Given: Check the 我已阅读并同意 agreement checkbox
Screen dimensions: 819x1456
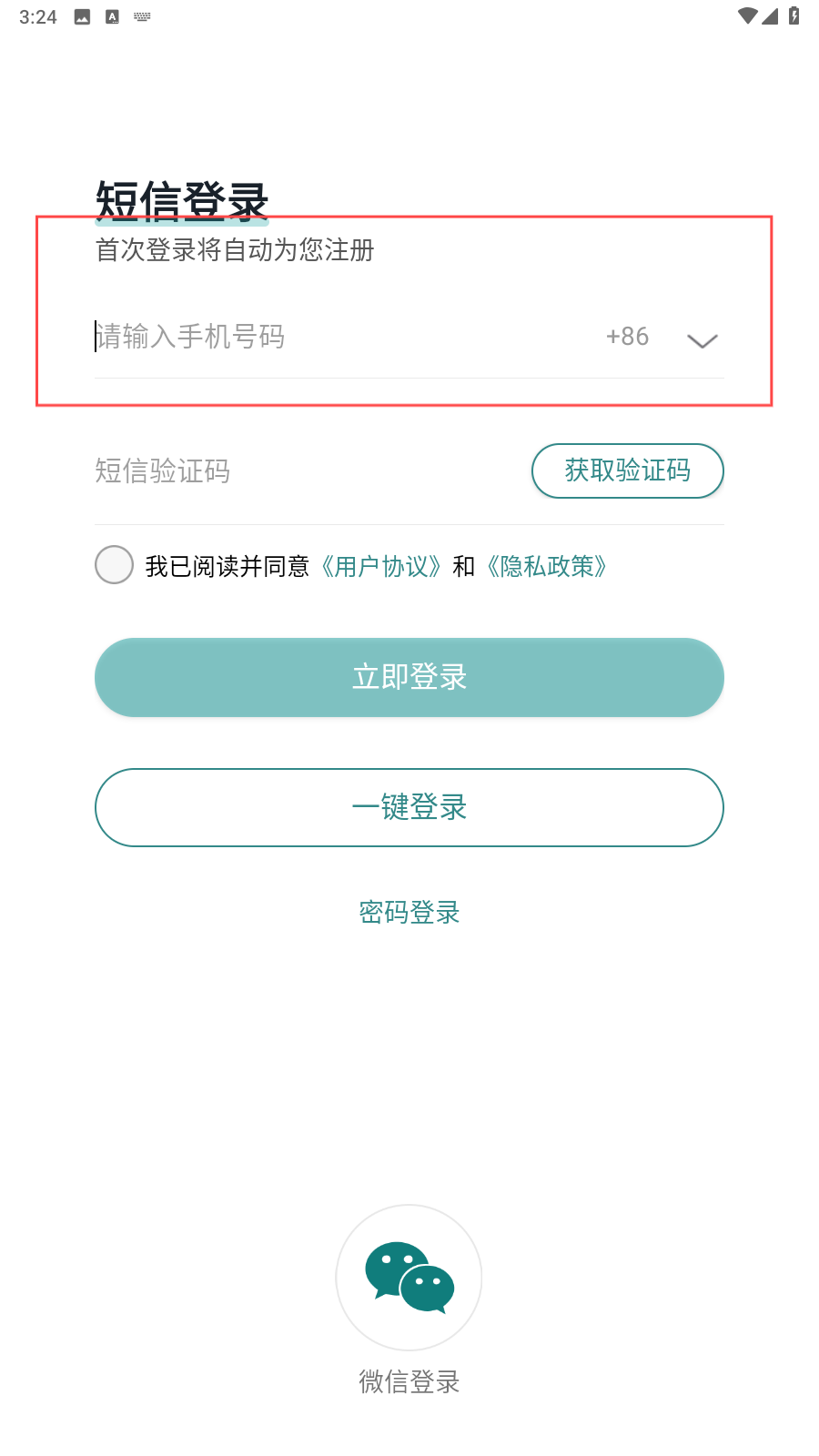Looking at the screenshot, I should pyautogui.click(x=115, y=565).
